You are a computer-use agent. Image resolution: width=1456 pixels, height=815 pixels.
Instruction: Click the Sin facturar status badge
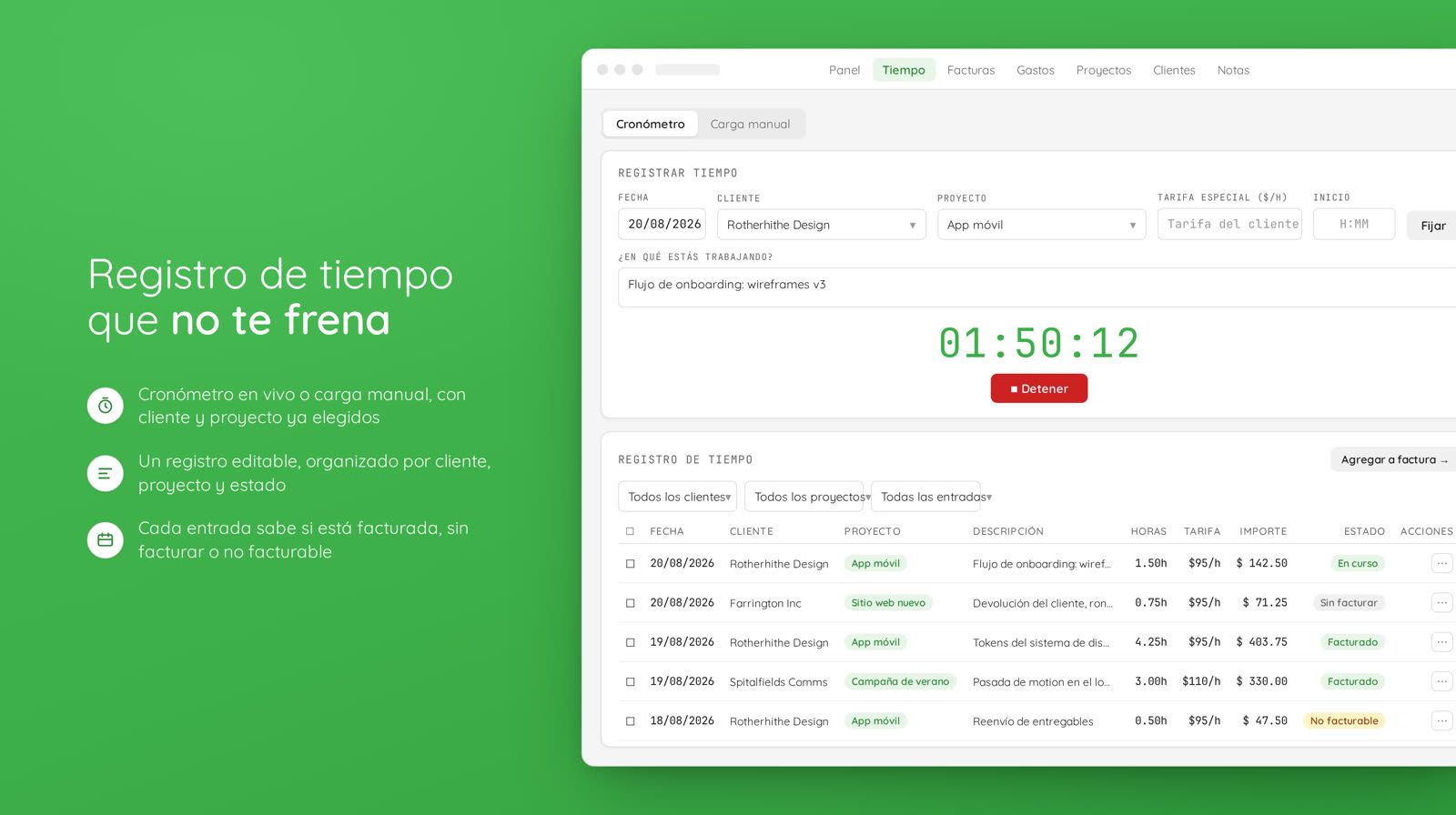pos(1349,603)
